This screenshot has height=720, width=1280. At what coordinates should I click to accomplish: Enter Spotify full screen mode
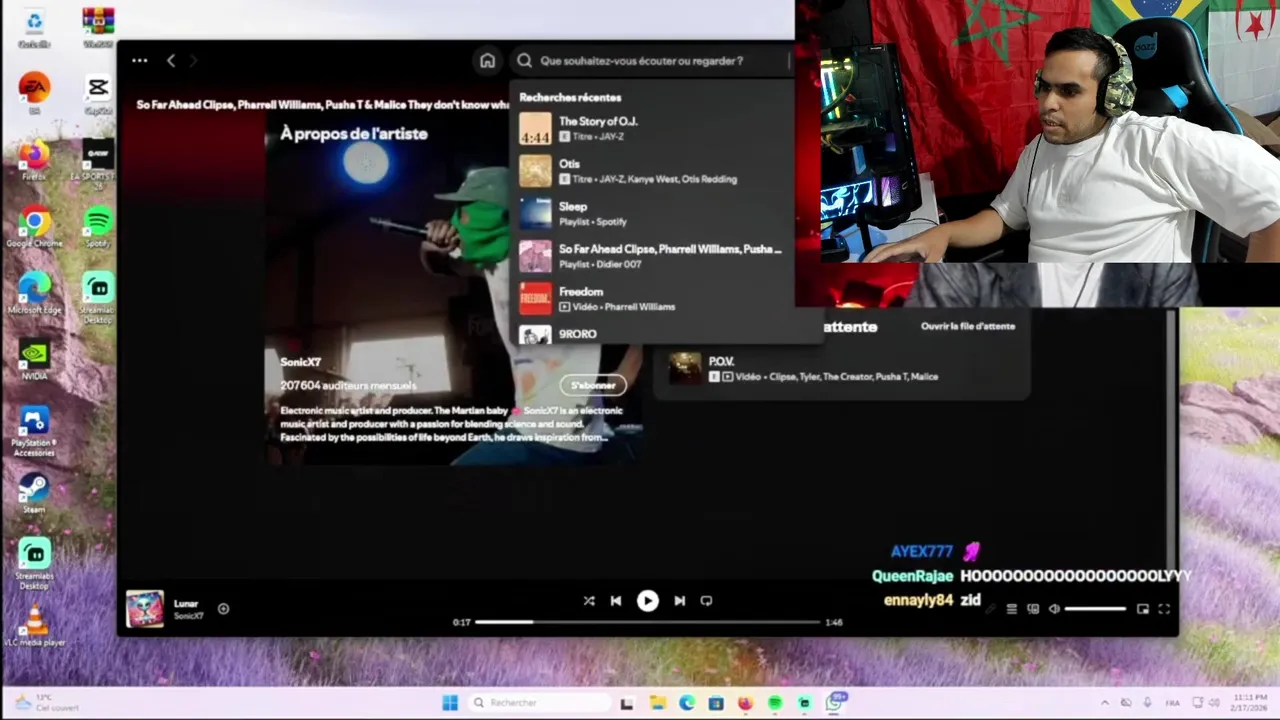1164,609
